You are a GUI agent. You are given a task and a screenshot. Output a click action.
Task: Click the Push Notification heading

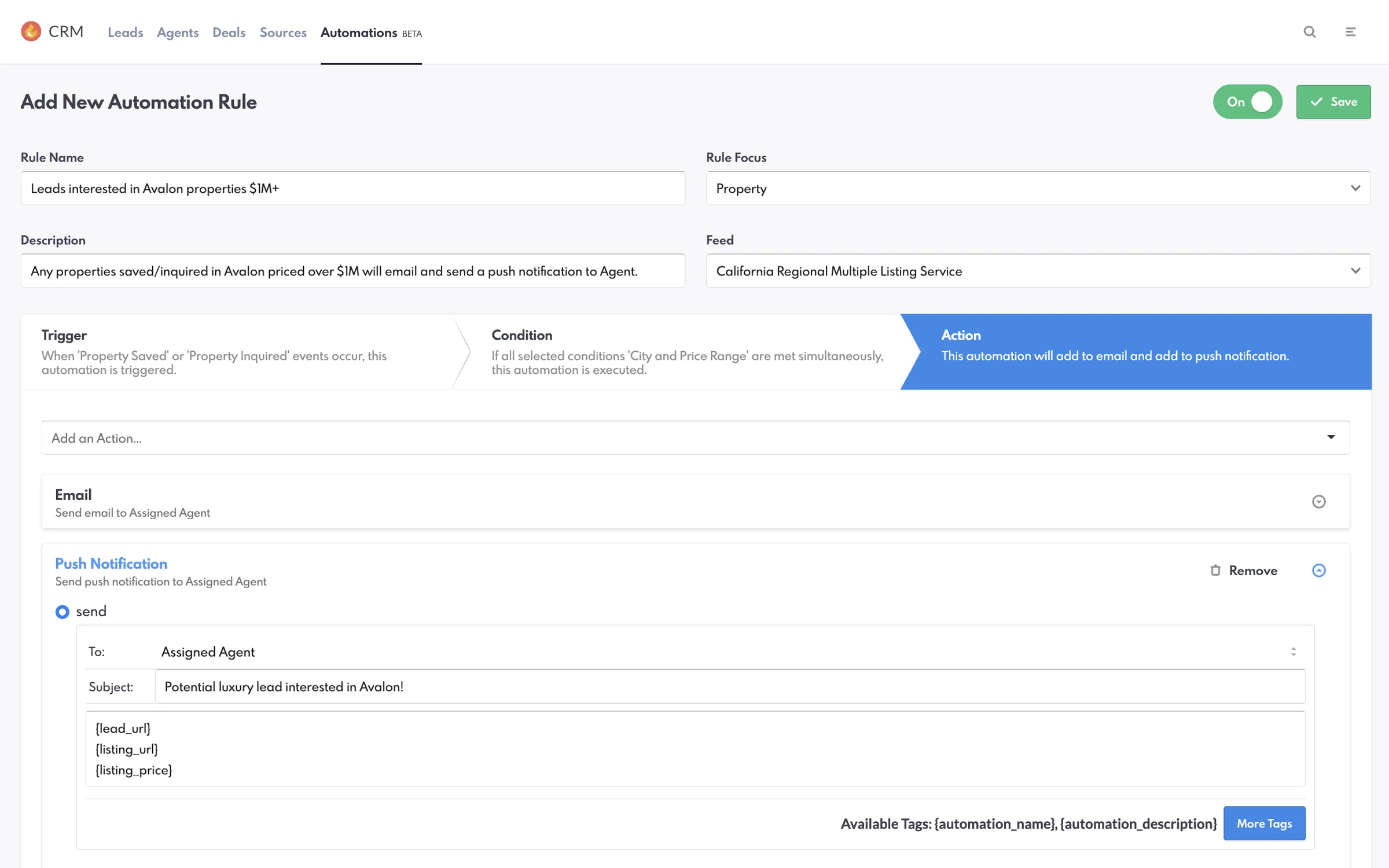point(111,564)
